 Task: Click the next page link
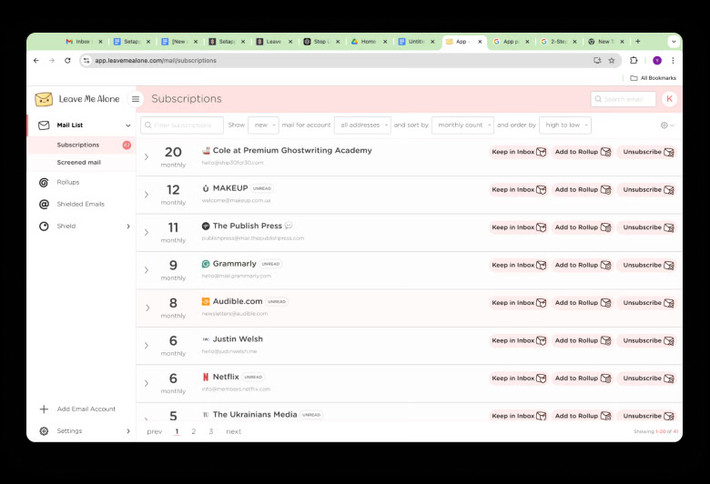234,431
